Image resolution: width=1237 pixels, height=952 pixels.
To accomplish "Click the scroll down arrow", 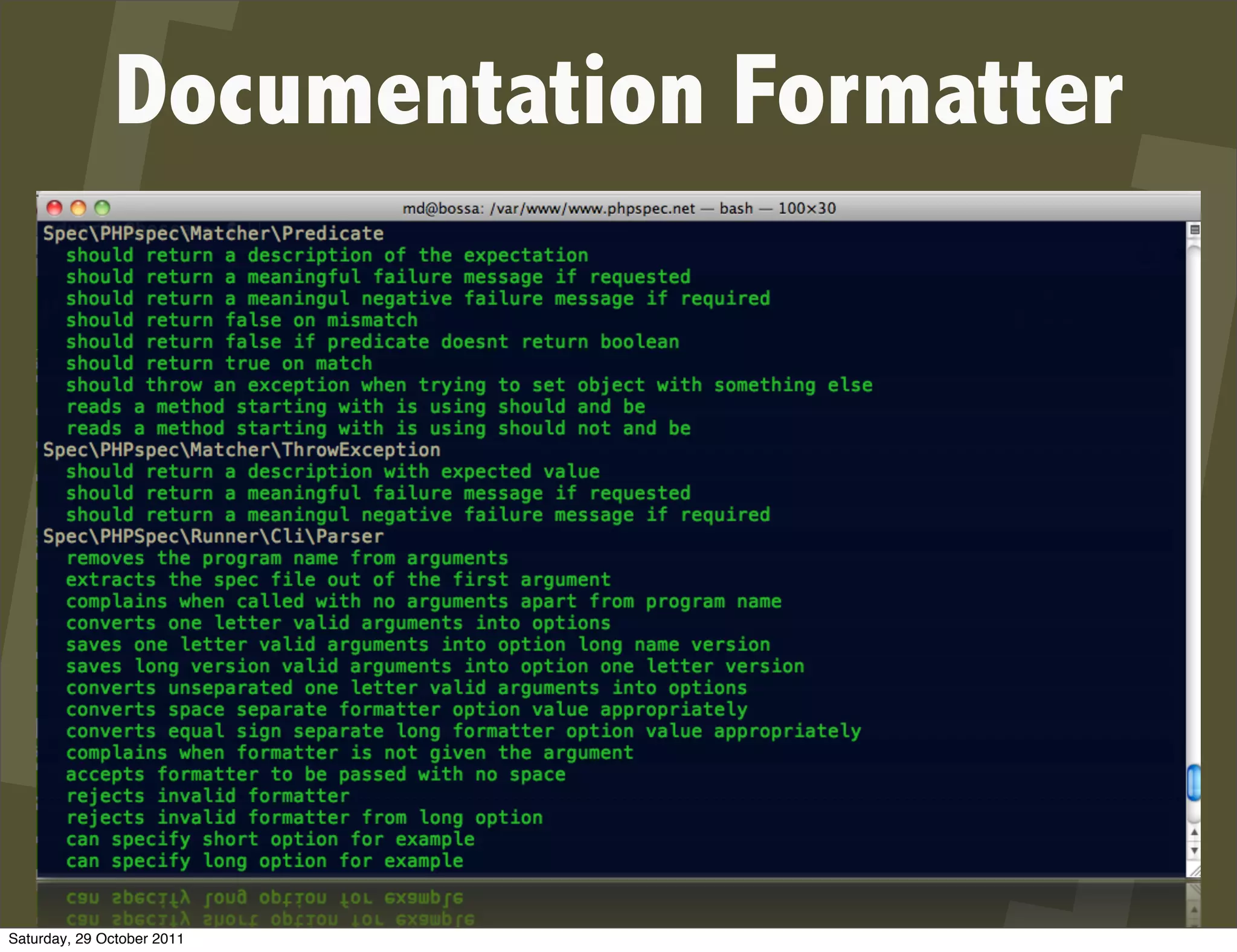I will pyautogui.click(x=1194, y=851).
